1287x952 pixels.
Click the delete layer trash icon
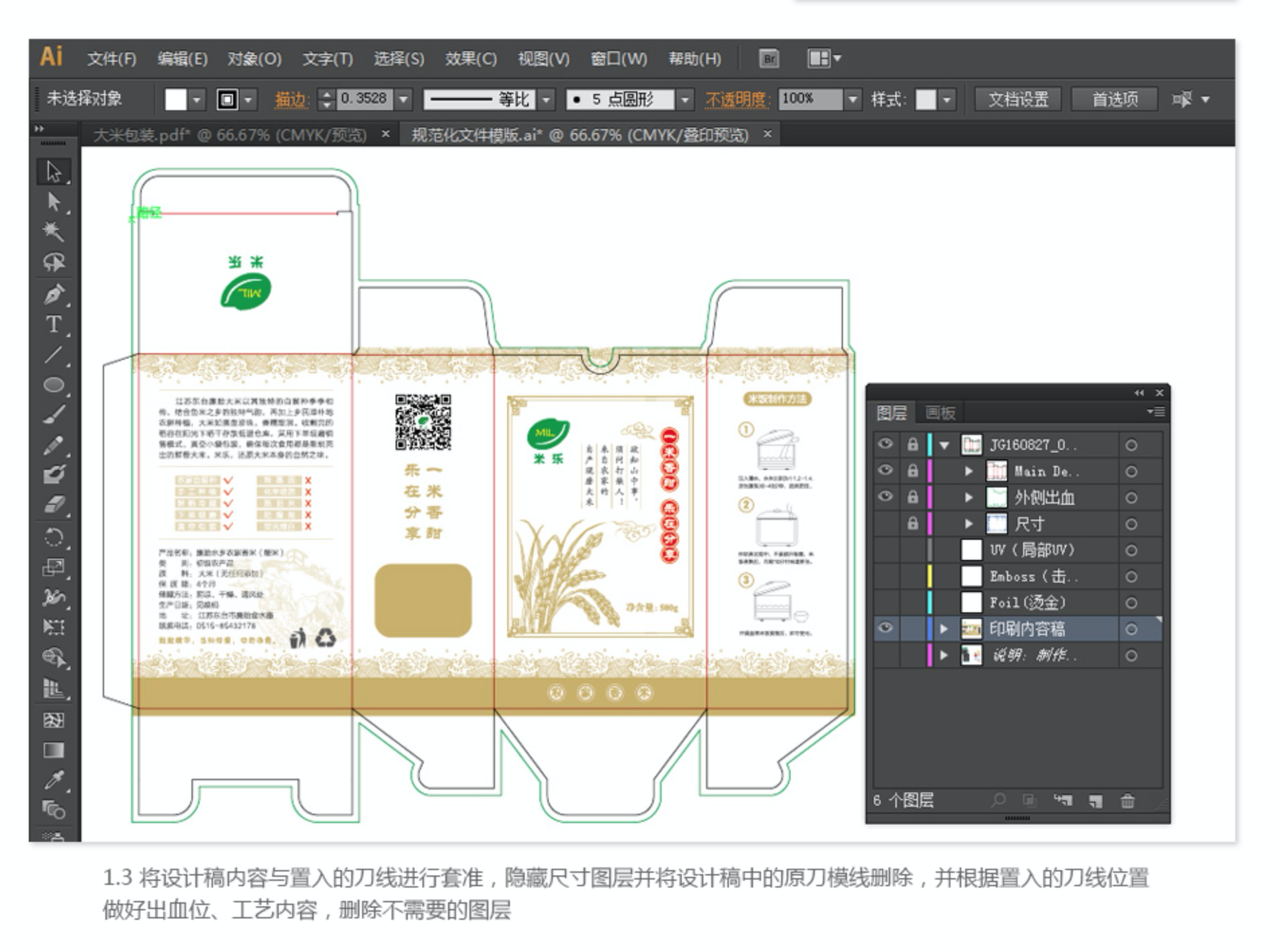click(1127, 800)
